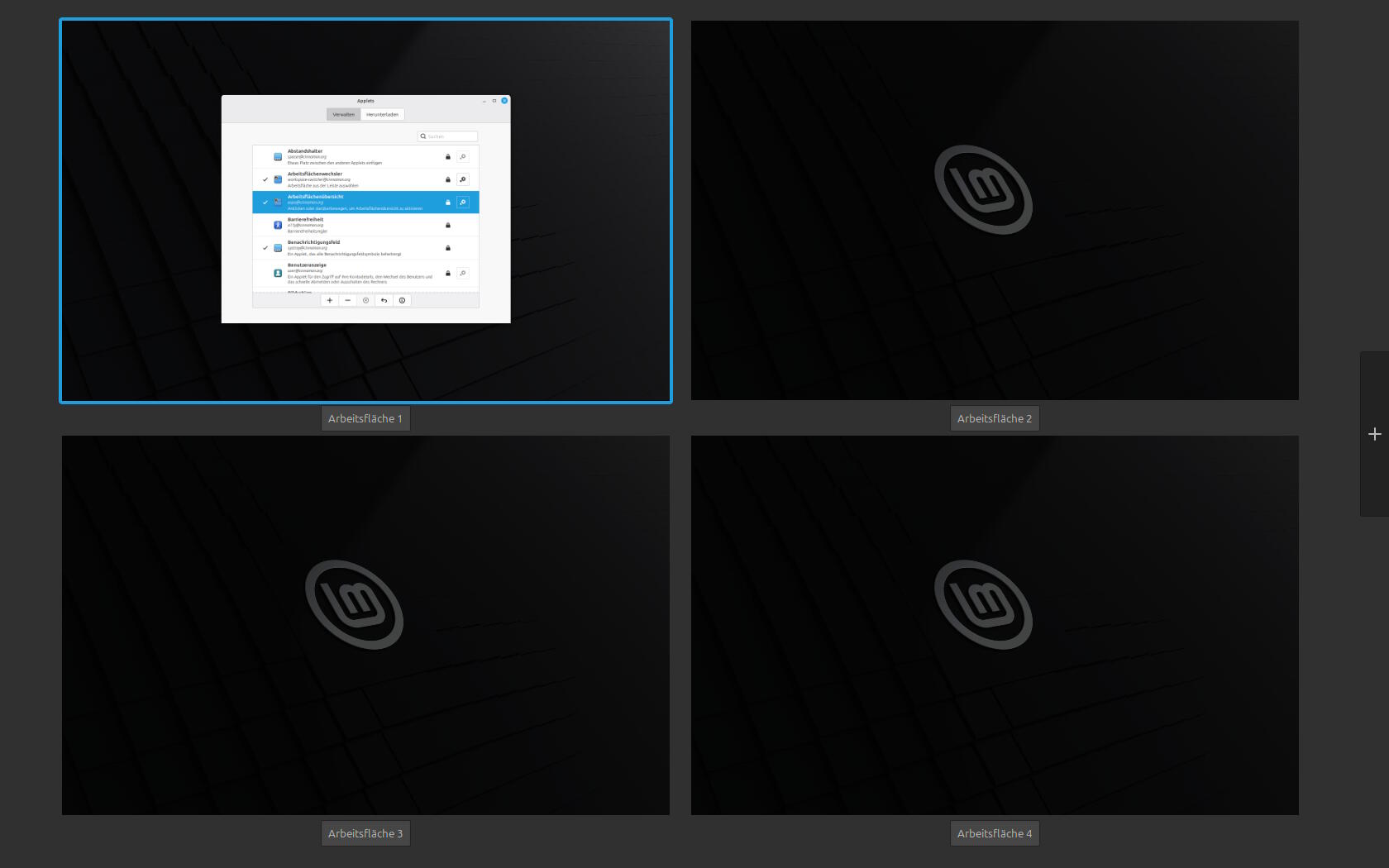Select the Arbeitsfläche 4 workspace thumbnail
This screenshot has width=1389, height=868.
(995, 626)
